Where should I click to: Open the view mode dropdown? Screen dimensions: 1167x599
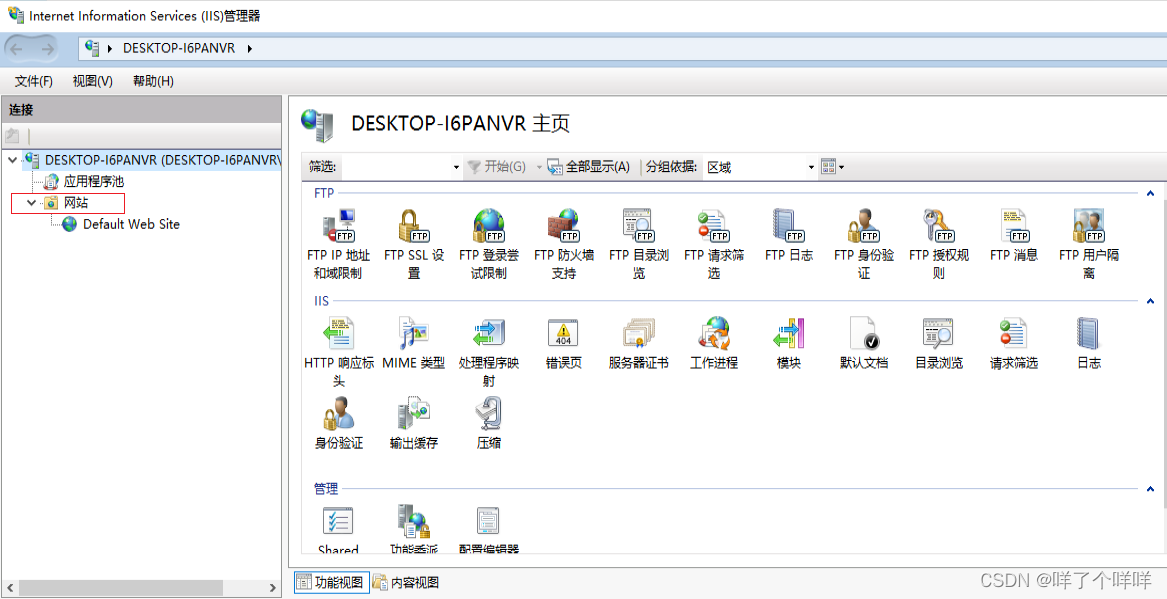[x=832, y=167]
